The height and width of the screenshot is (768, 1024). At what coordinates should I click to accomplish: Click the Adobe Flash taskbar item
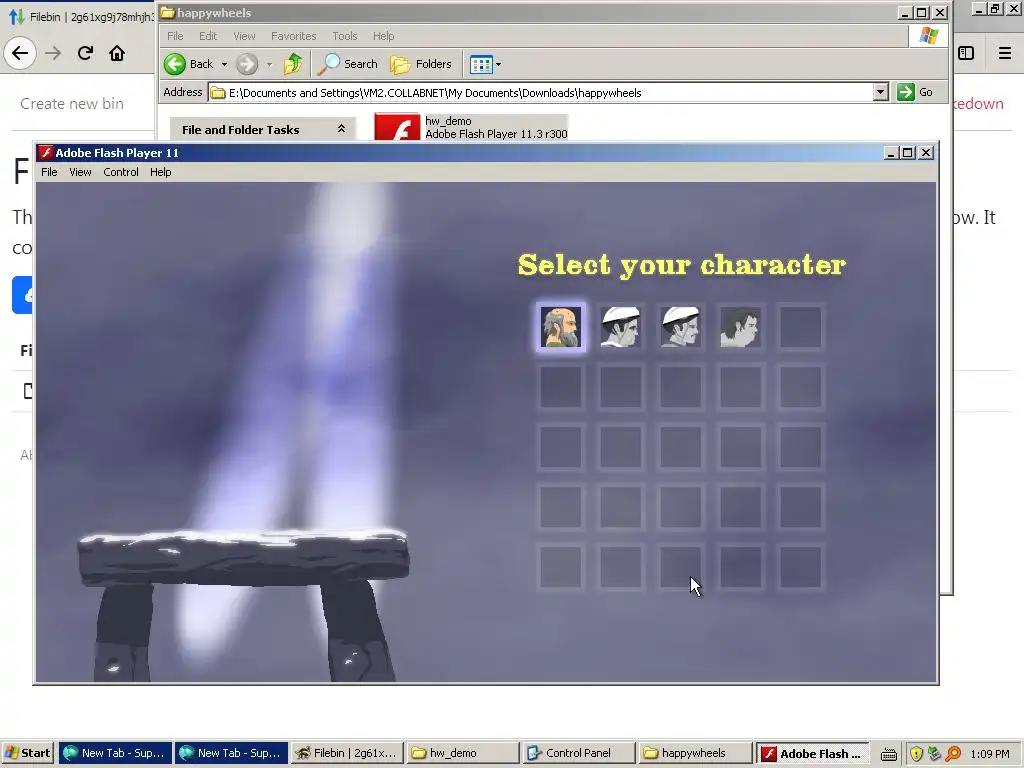tap(812, 753)
